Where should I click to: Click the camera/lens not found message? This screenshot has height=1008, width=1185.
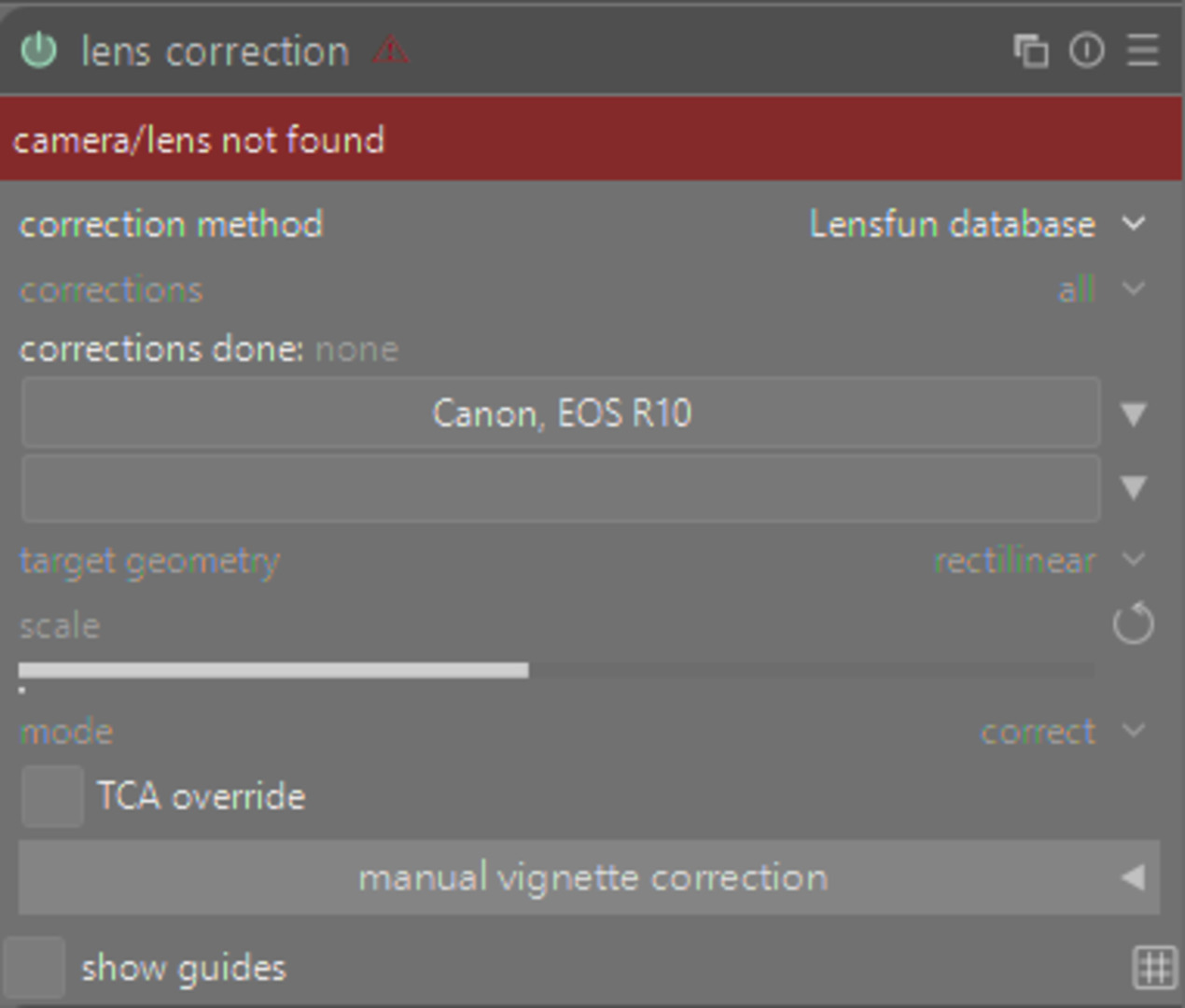(x=198, y=140)
